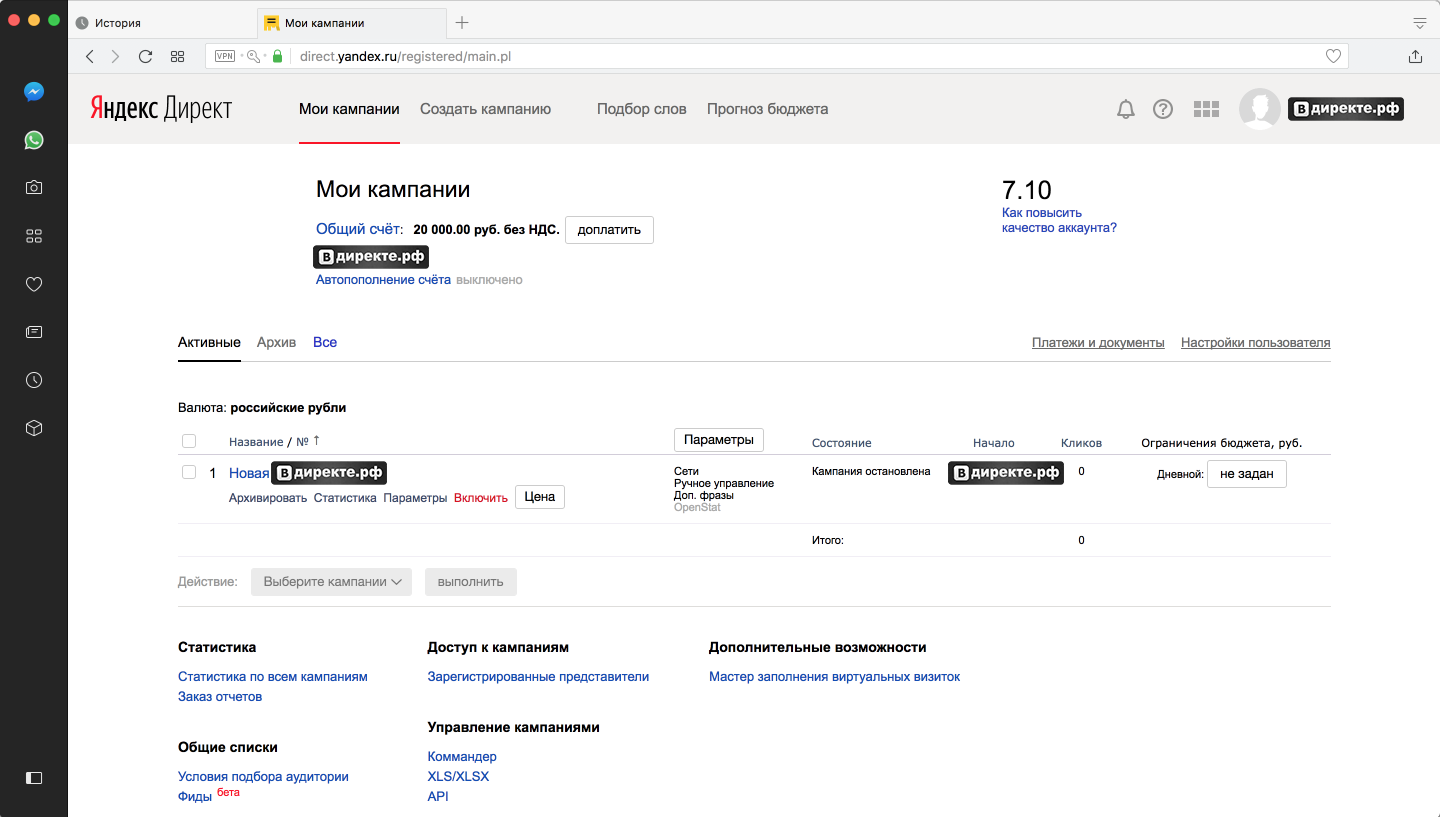
Task: Reload the page
Action: point(146,57)
